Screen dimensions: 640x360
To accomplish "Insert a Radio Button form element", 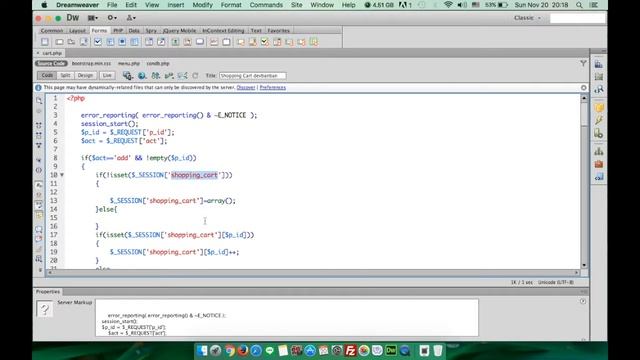I will [122, 42].
